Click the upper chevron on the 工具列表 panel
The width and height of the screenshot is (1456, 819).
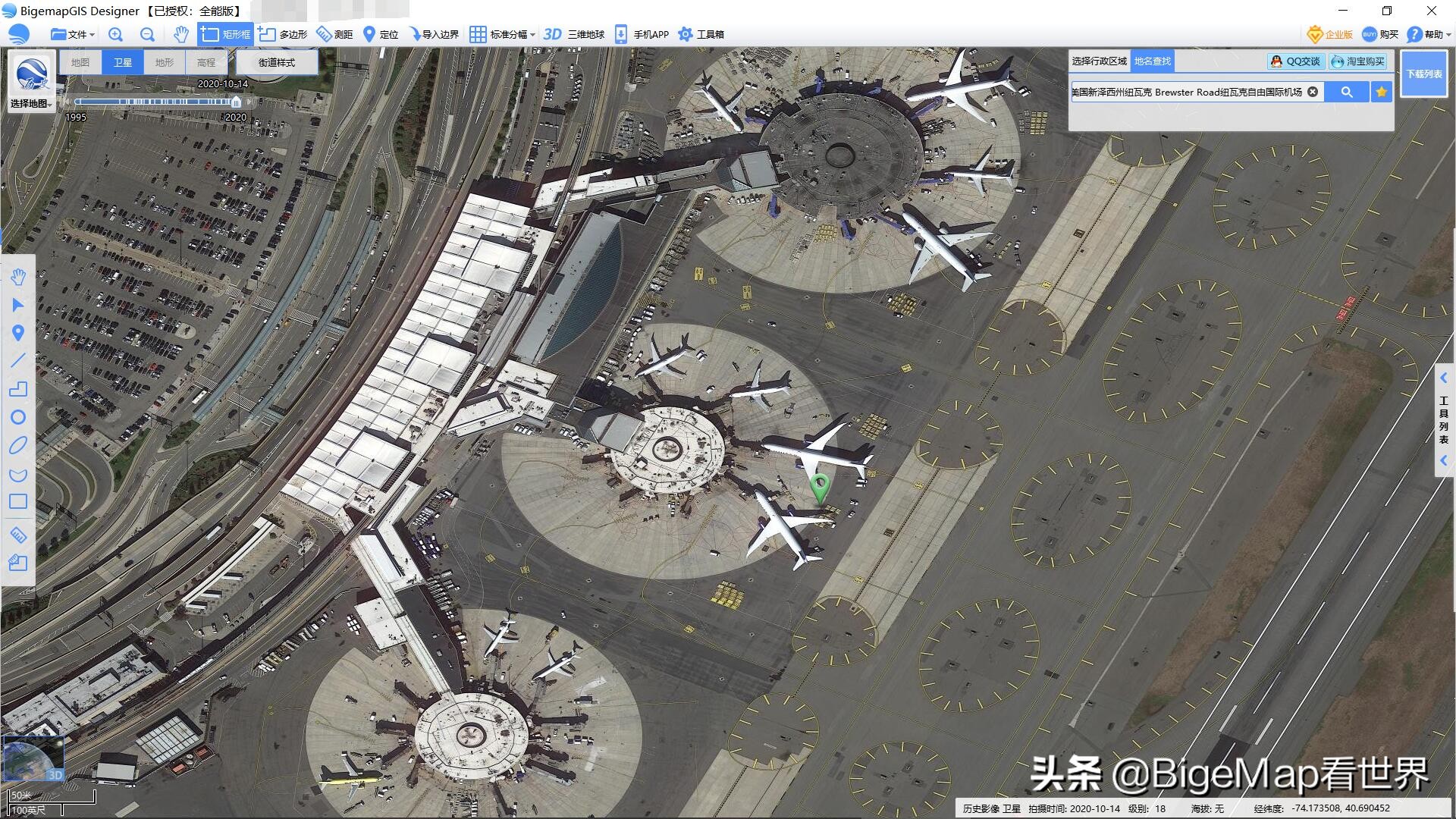1444,378
